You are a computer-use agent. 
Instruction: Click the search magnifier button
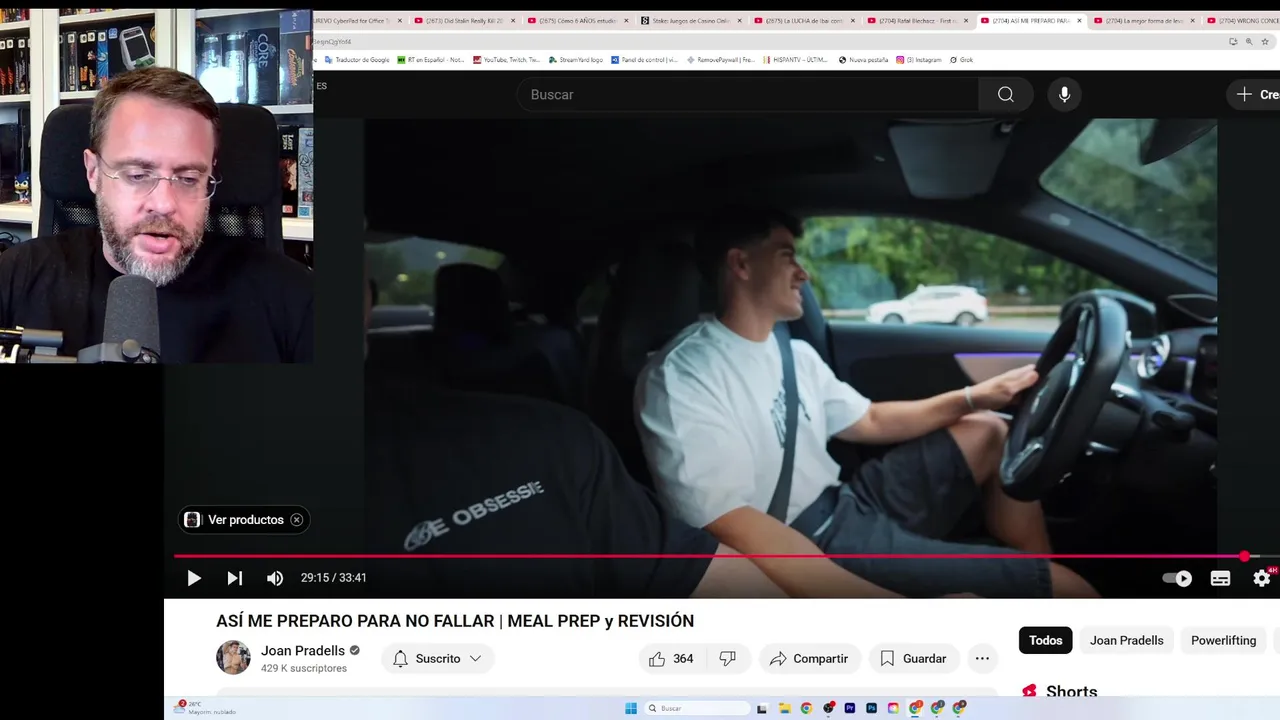pyautogui.click(x=1005, y=94)
